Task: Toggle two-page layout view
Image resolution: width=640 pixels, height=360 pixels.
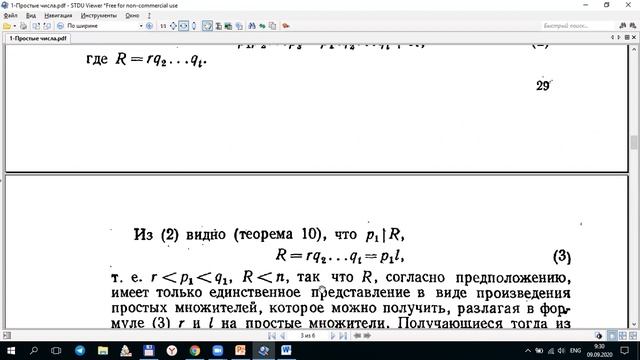Action: click(623, 336)
